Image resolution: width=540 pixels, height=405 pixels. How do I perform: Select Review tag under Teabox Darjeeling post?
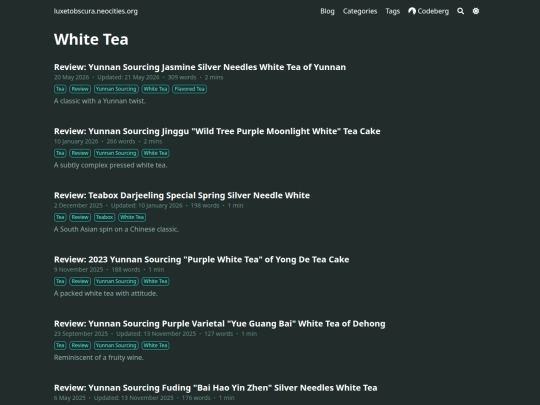pyautogui.click(x=80, y=217)
